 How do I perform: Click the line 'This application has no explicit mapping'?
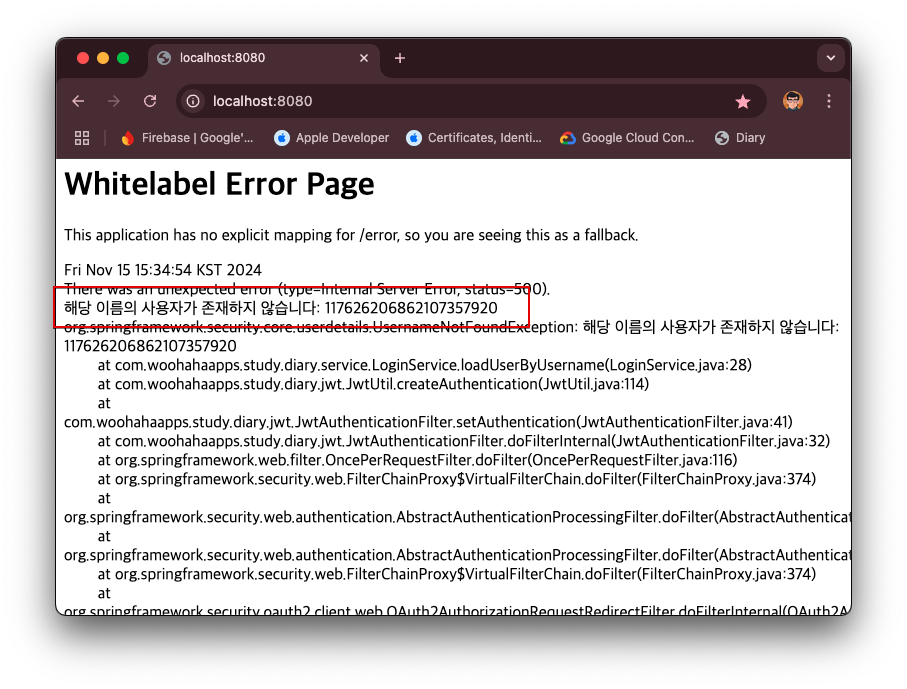pyautogui.click(x=351, y=235)
